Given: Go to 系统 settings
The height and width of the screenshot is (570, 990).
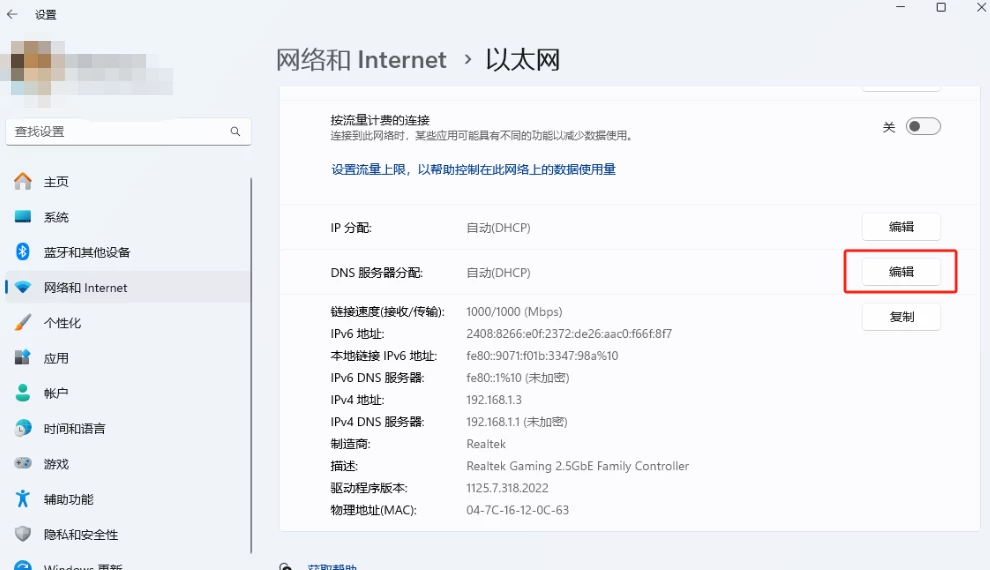Looking at the screenshot, I should (128, 217).
